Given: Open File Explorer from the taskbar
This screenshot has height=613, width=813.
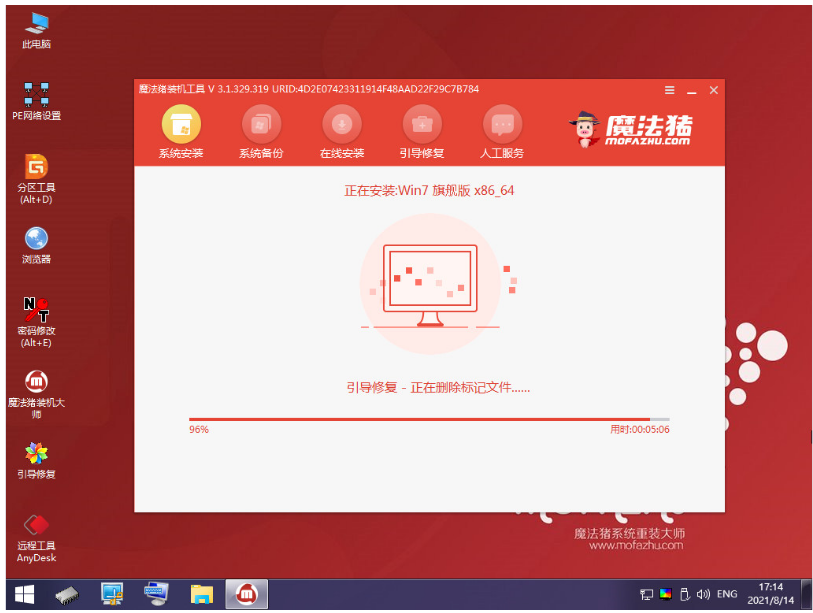Looking at the screenshot, I should [202, 594].
